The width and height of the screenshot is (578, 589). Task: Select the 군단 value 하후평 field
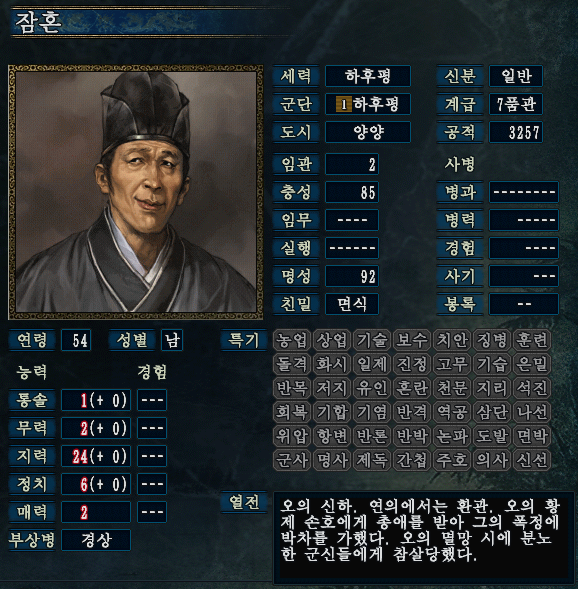click(x=368, y=104)
